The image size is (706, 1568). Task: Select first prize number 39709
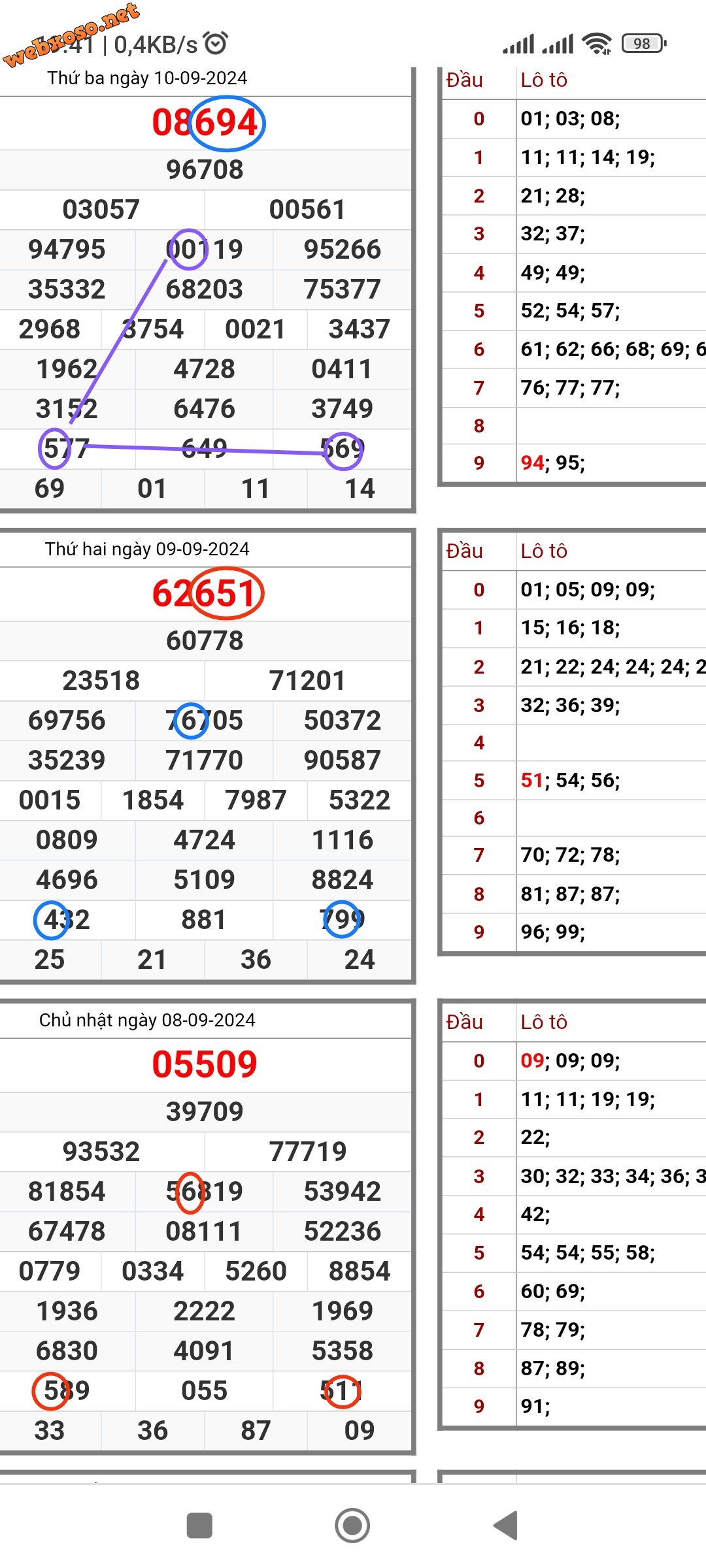point(205,1112)
